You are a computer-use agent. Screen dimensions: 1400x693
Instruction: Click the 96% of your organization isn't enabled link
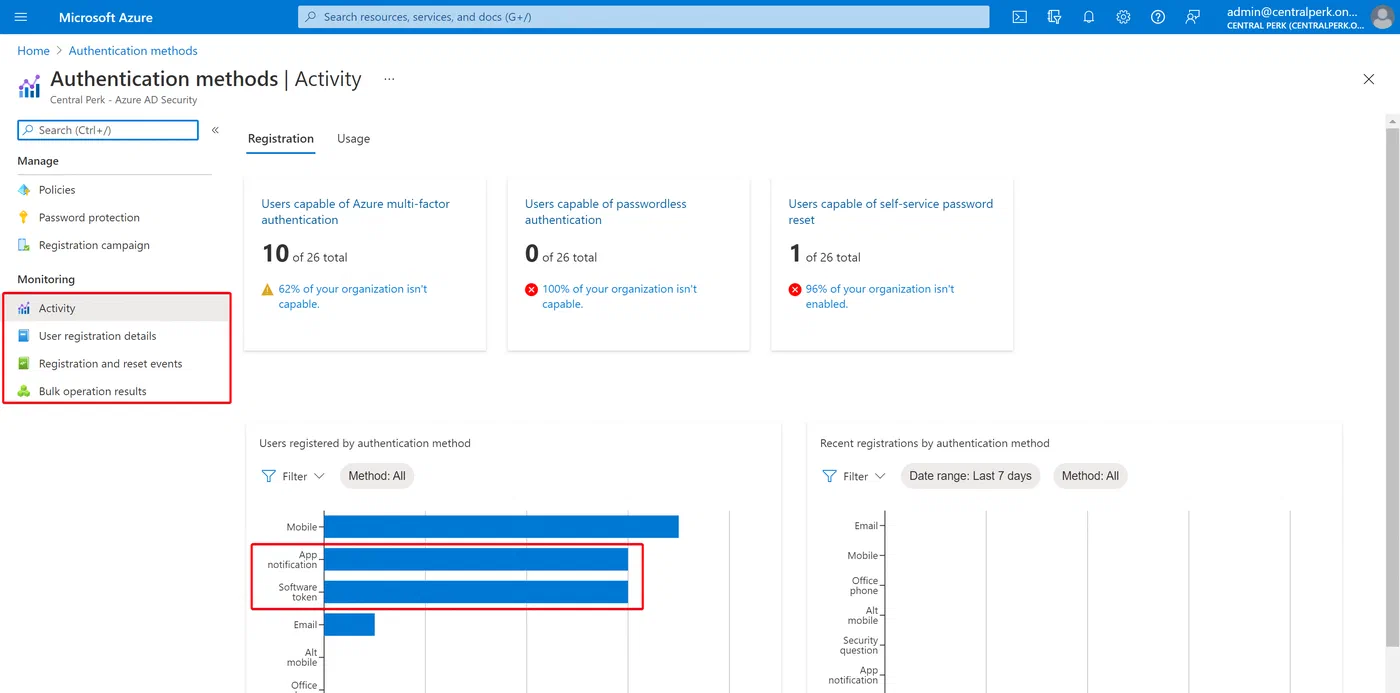(x=880, y=296)
